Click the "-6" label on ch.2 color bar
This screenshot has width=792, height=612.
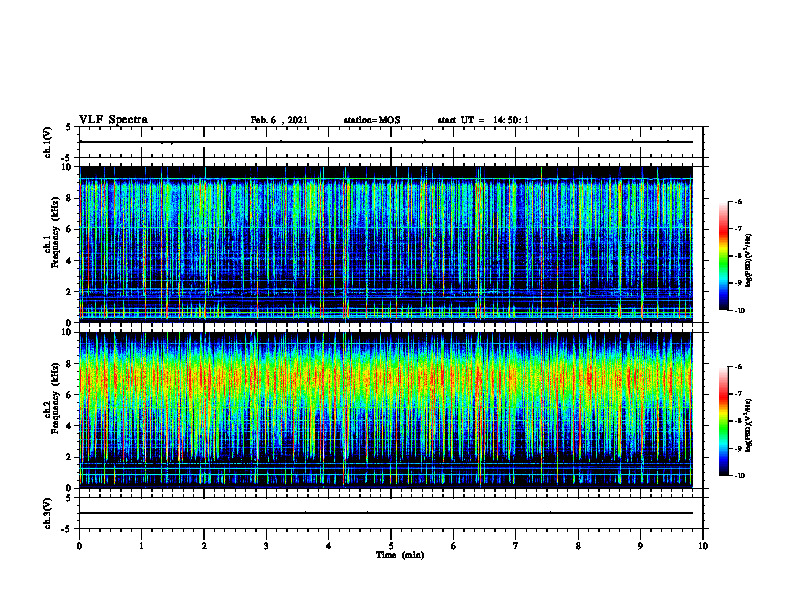738,367
